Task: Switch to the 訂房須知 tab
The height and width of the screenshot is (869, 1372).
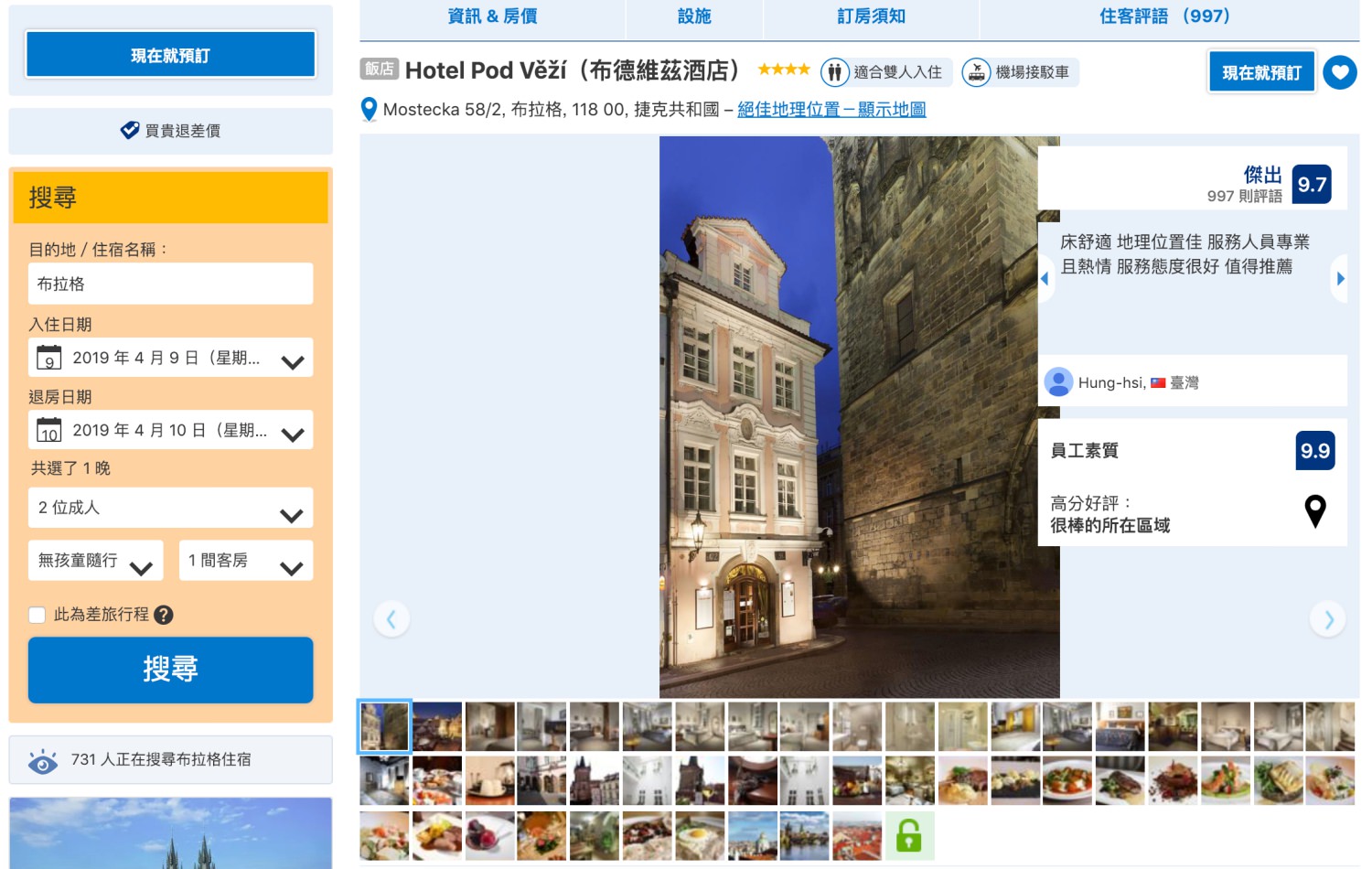Action: click(x=871, y=16)
